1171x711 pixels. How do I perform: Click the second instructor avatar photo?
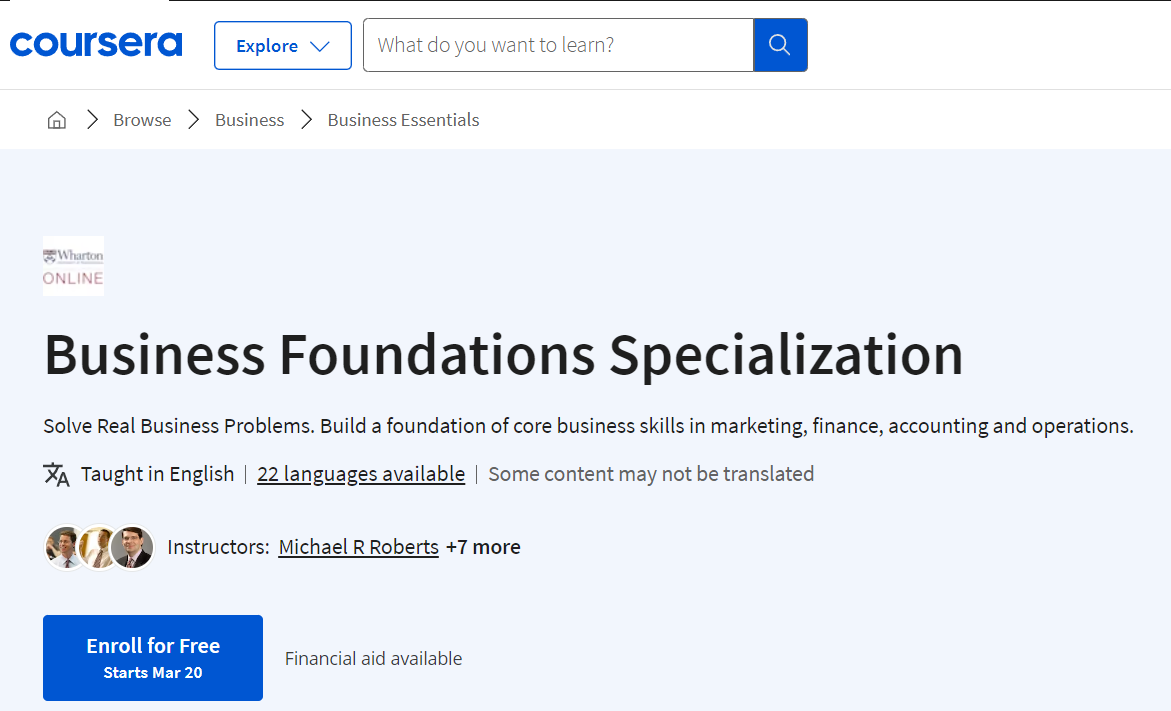[98, 547]
